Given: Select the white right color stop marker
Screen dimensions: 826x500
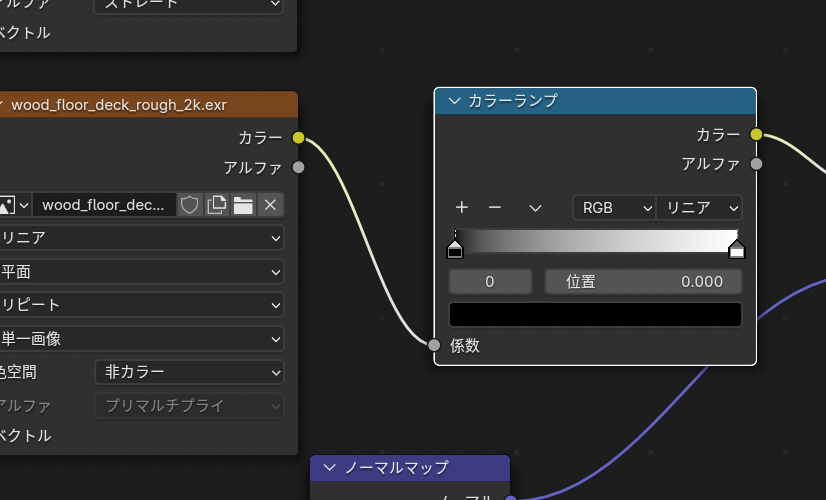Looking at the screenshot, I should click(737, 247).
